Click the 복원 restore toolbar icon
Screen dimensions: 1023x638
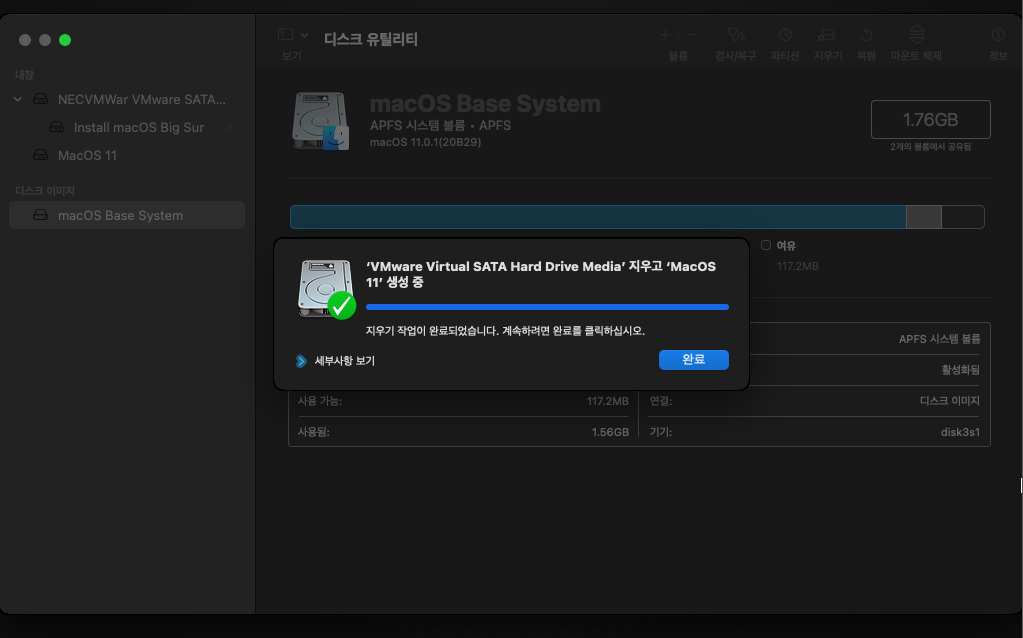(x=866, y=35)
